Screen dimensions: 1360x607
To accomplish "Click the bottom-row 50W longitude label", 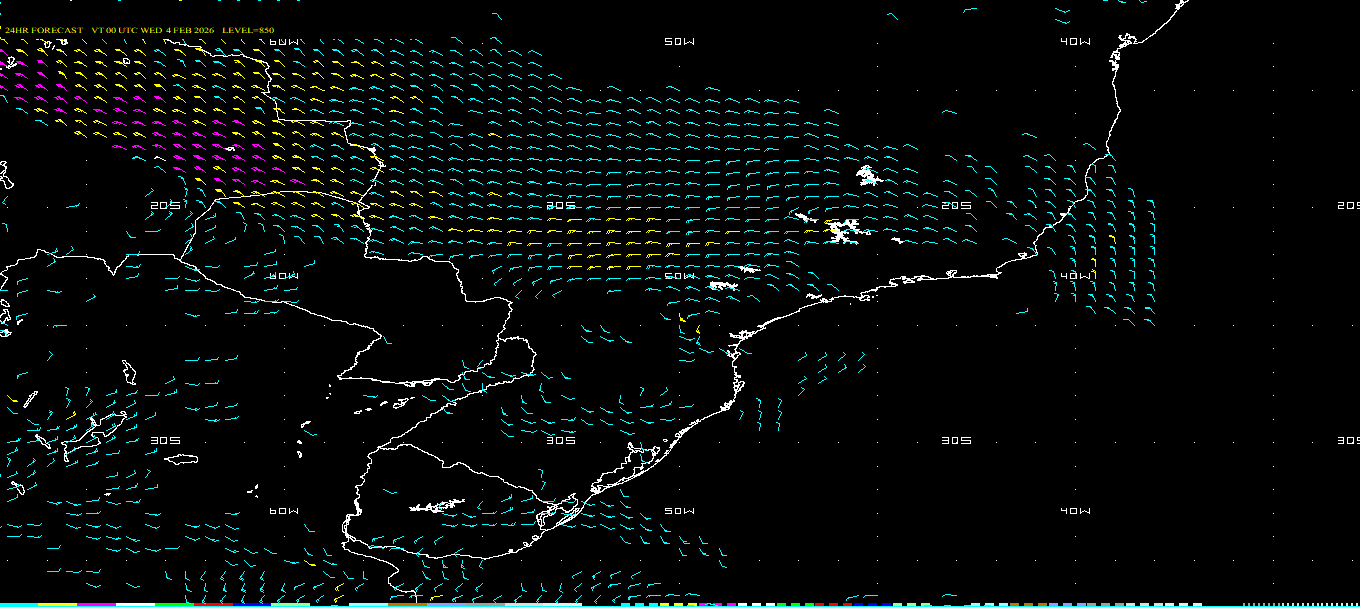I will coord(679,511).
